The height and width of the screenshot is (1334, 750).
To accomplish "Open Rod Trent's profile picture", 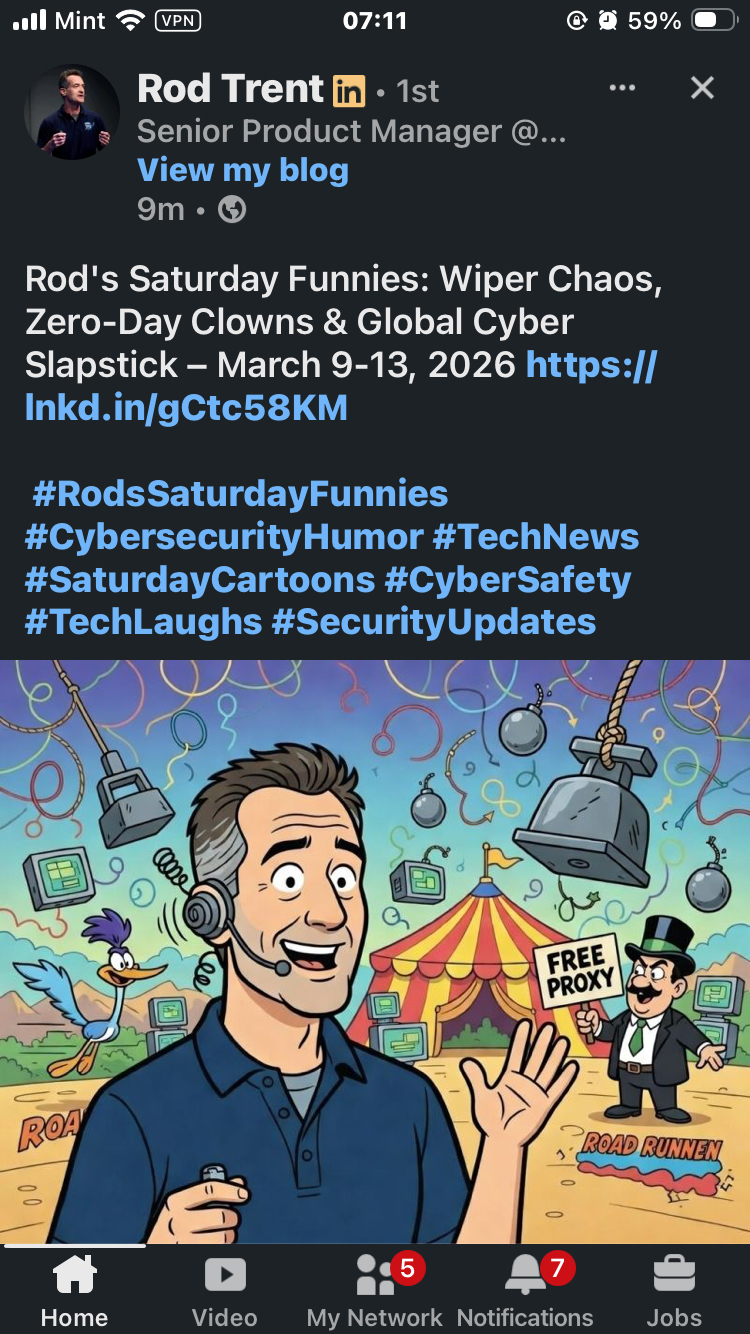I will click(x=72, y=112).
